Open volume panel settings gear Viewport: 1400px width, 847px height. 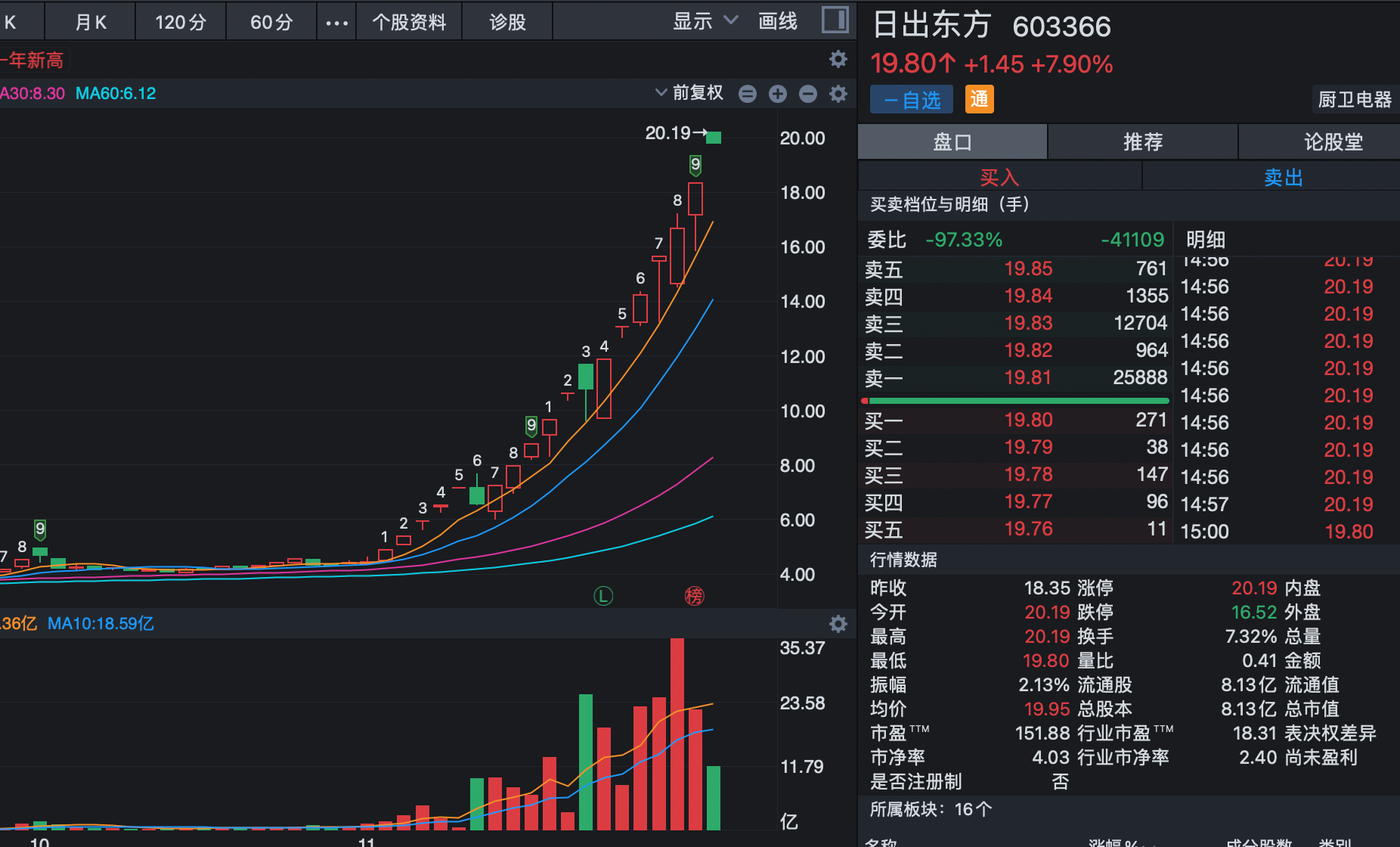(x=838, y=624)
